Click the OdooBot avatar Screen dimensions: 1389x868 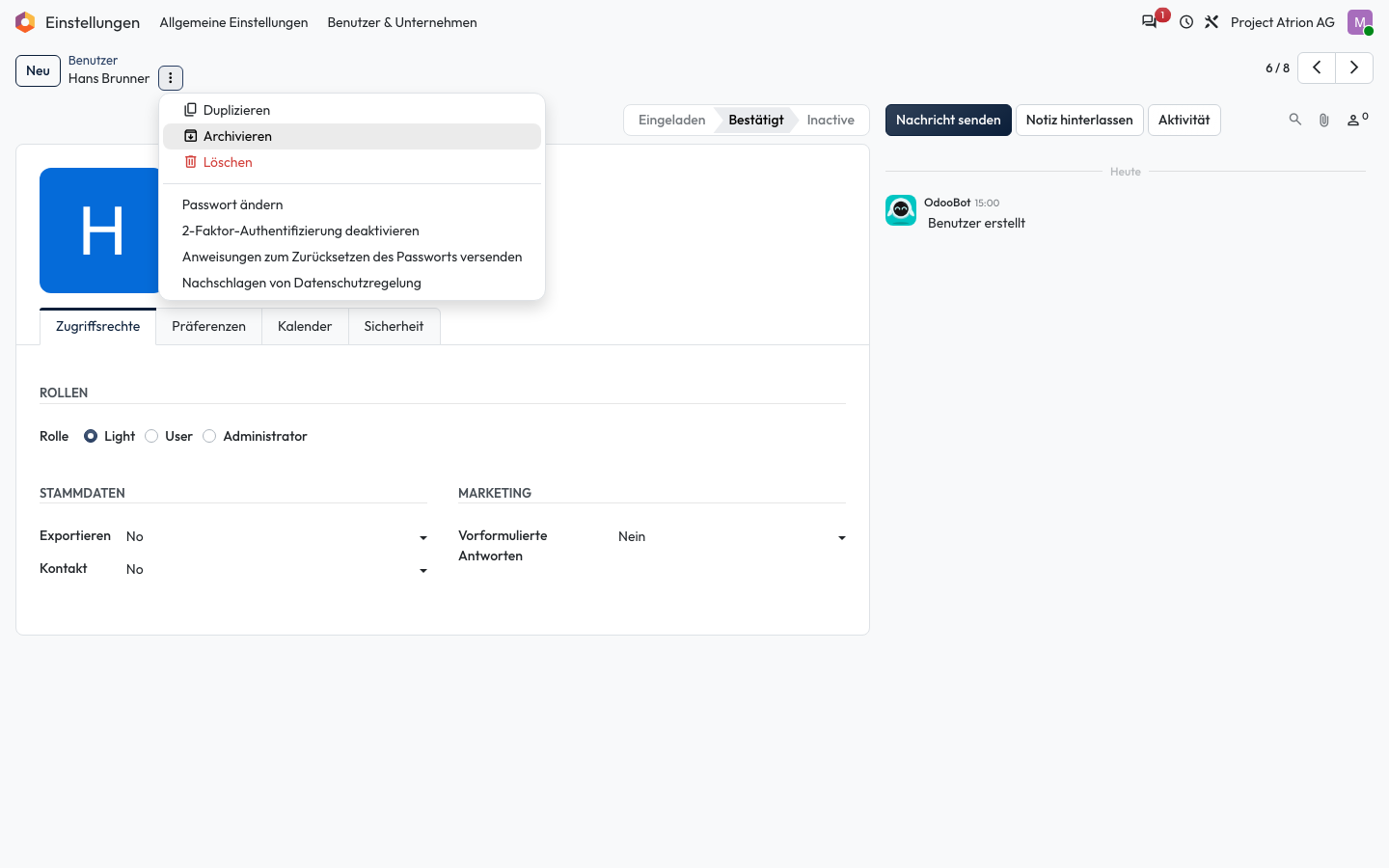click(901, 210)
